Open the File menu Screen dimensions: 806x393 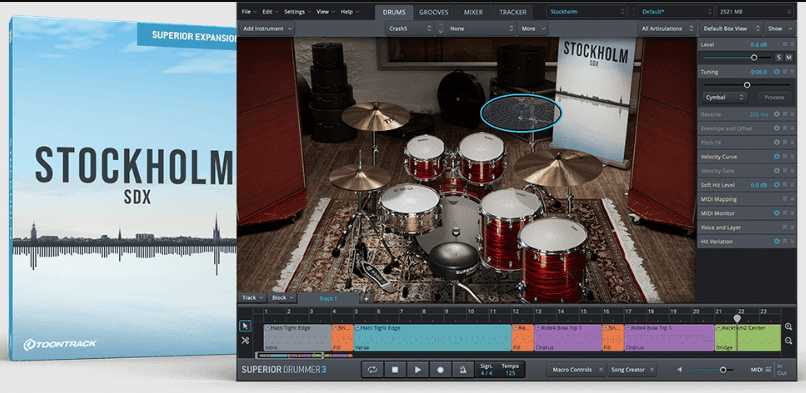click(x=248, y=11)
